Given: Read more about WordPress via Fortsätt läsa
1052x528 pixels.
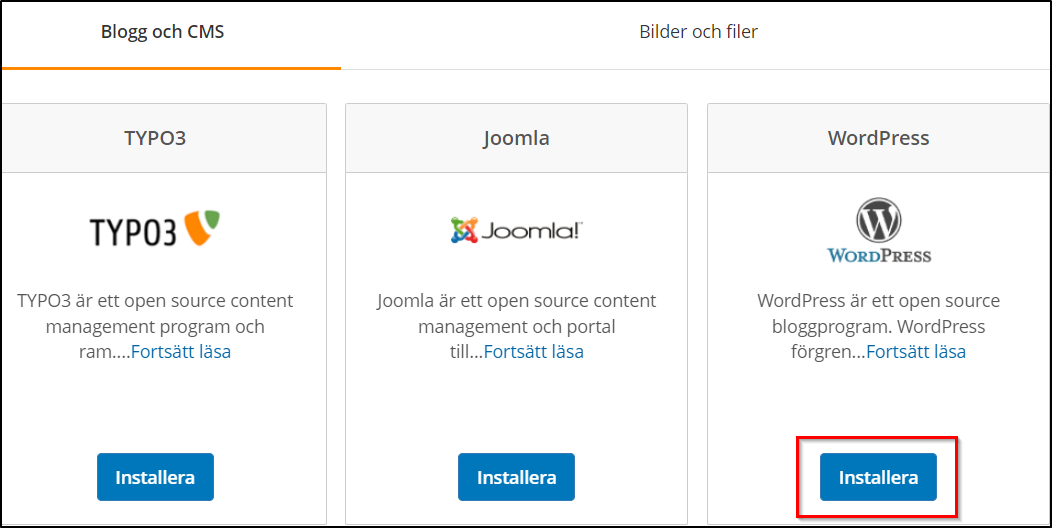Looking at the screenshot, I should click(x=916, y=352).
